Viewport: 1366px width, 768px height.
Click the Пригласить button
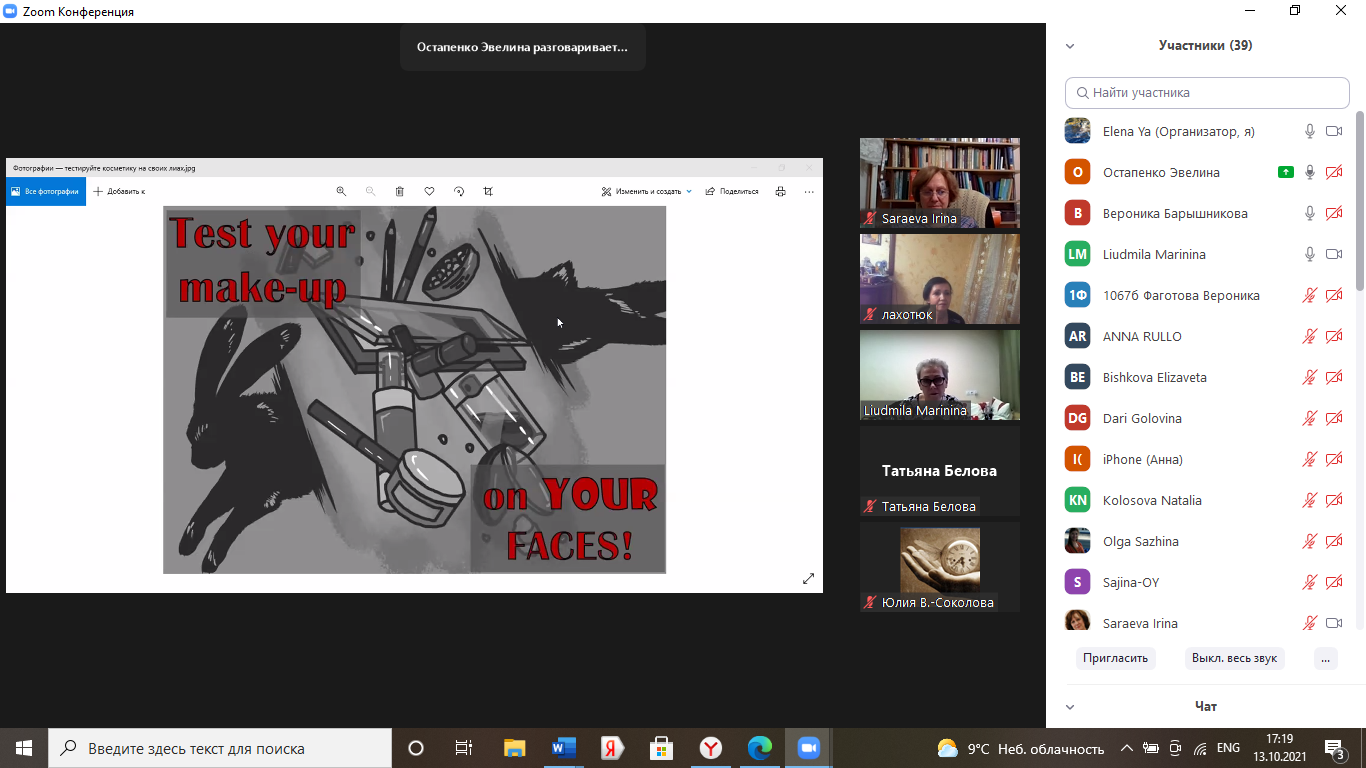tap(1116, 658)
